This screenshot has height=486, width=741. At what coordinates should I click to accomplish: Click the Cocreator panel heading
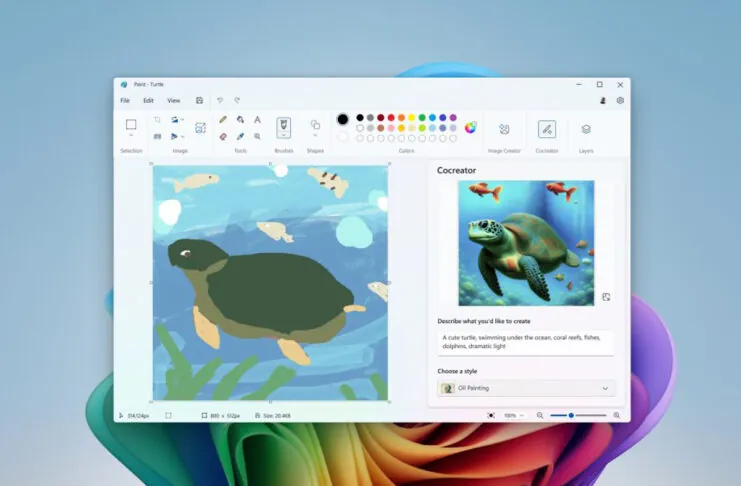[456, 170]
